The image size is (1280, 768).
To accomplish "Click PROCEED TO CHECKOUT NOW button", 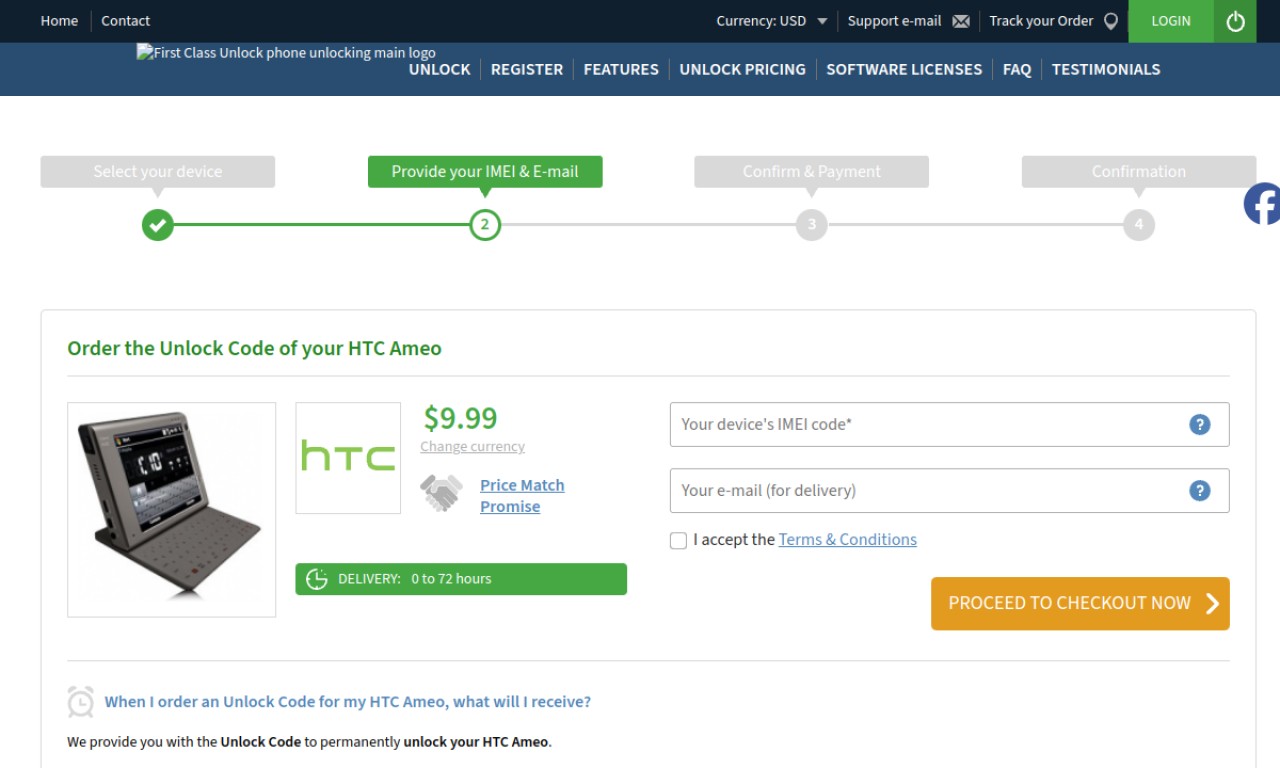I will (1080, 604).
